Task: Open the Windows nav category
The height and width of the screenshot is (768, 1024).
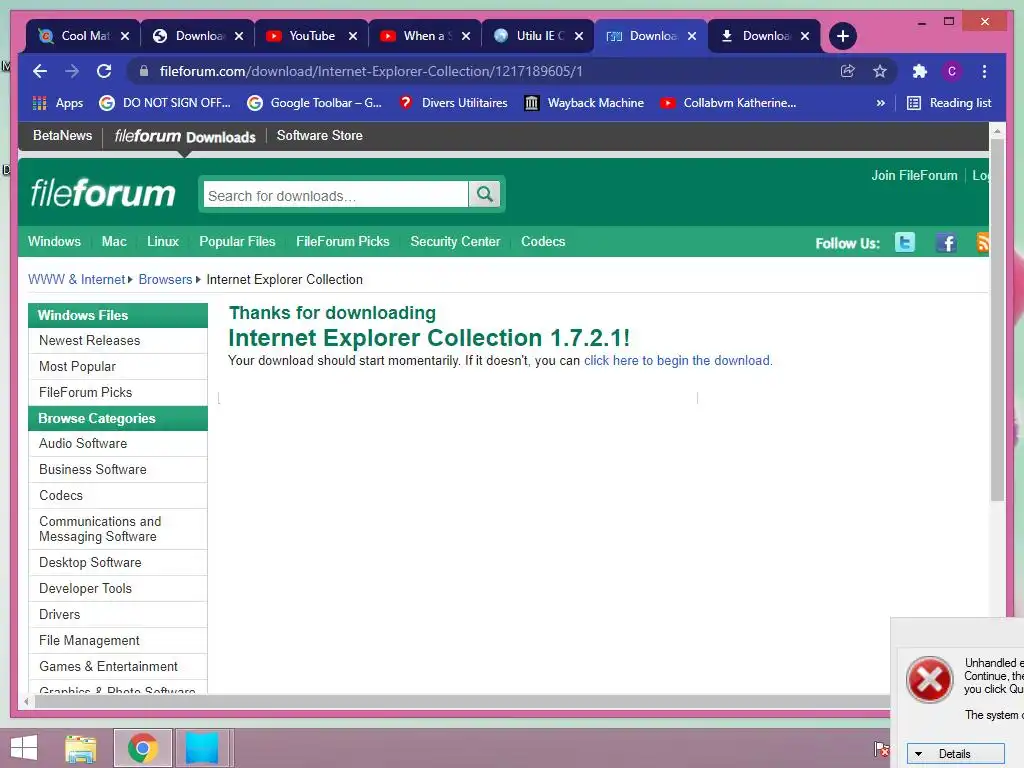Action: [54, 241]
